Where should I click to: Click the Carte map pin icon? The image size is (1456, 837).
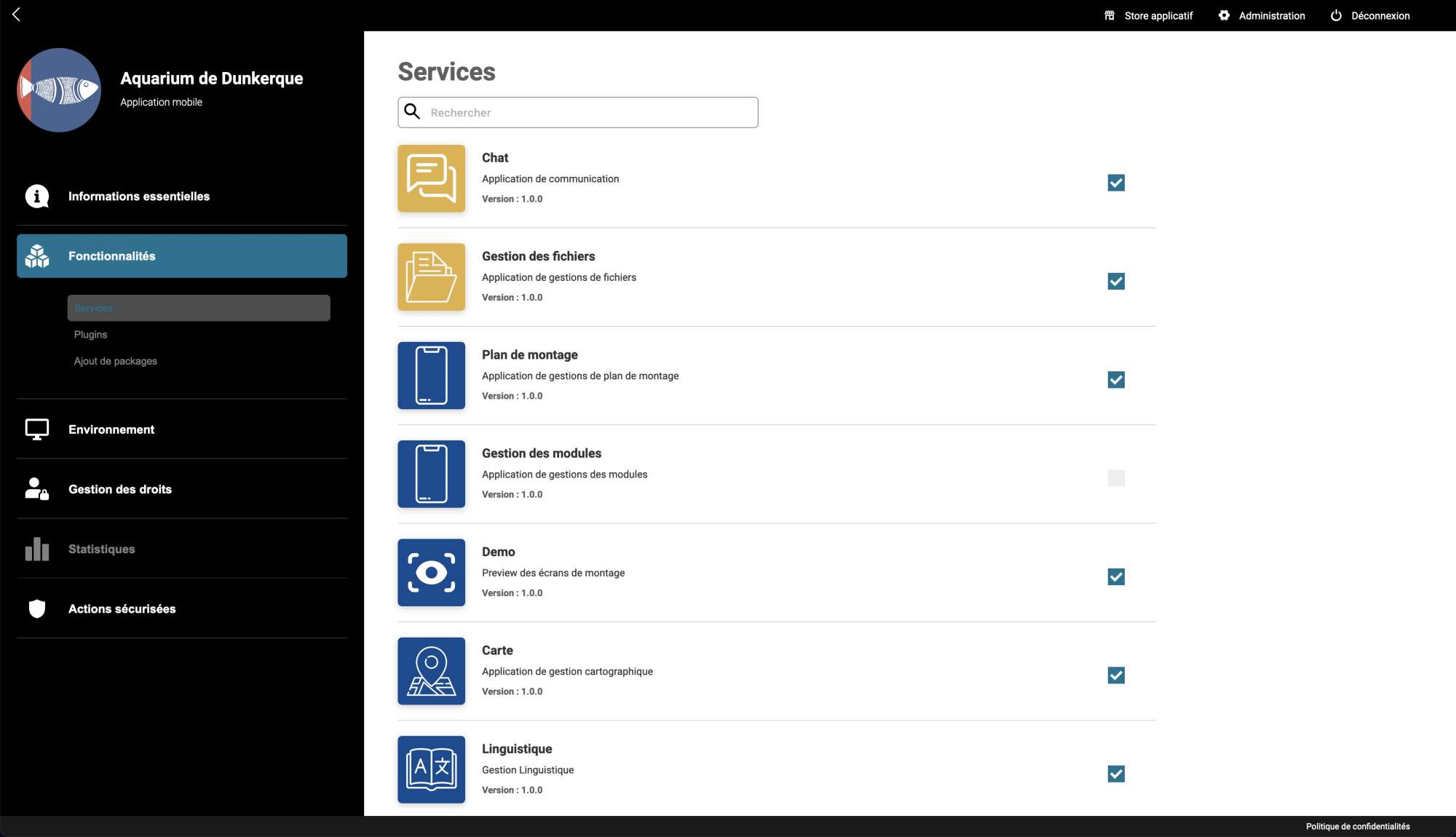(431, 671)
